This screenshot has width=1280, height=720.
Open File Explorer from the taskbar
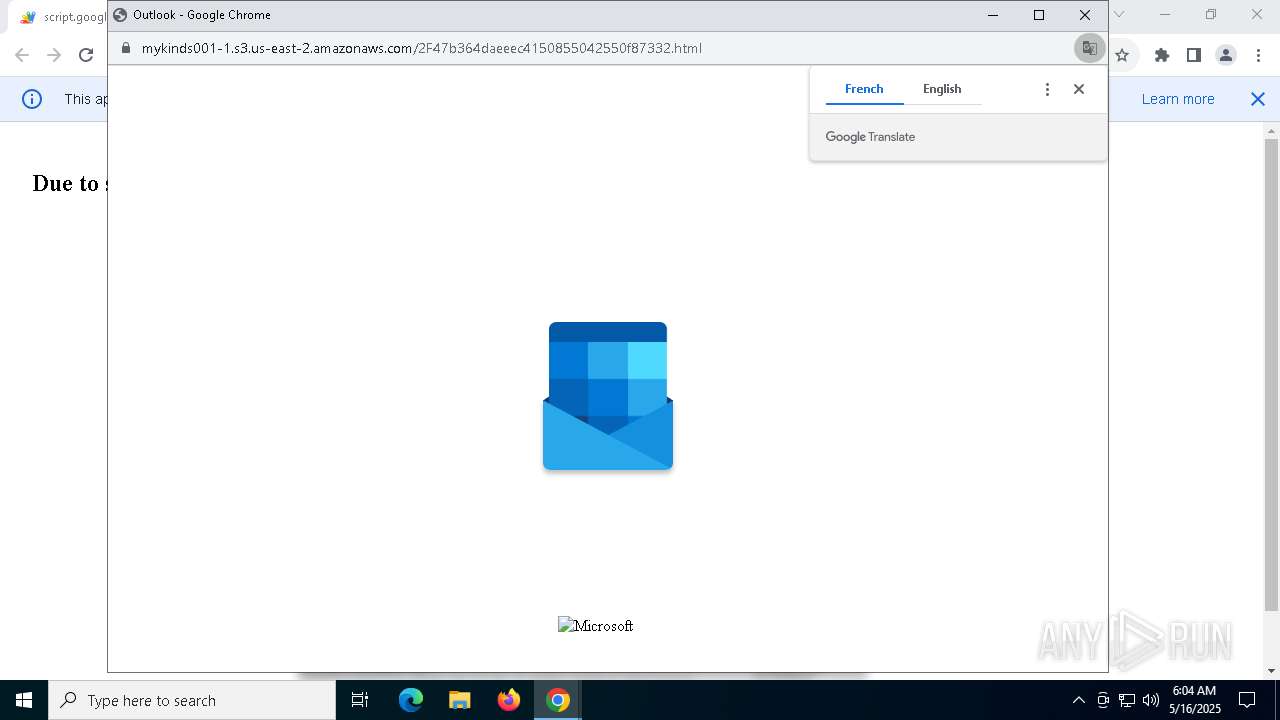pos(459,700)
